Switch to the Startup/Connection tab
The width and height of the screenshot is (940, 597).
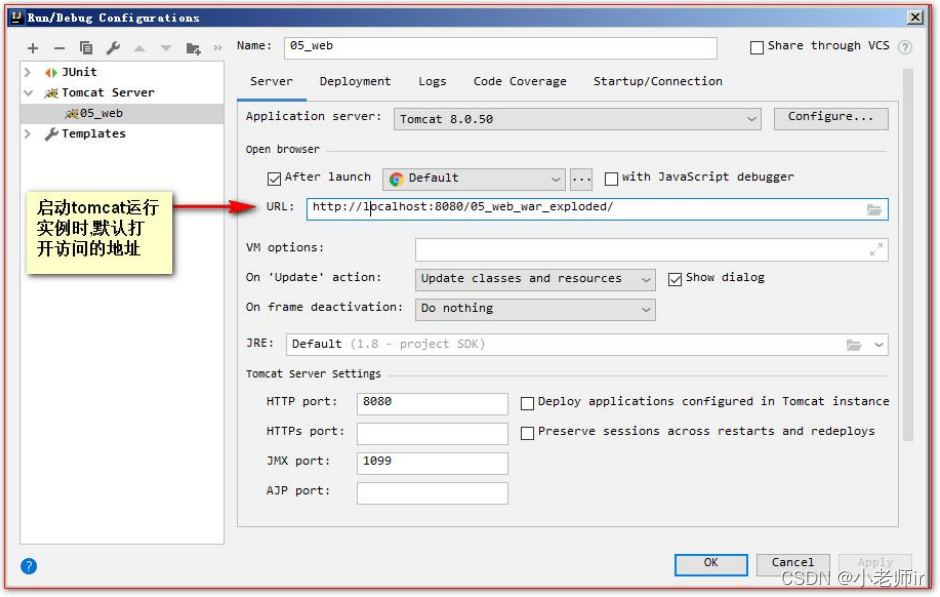click(x=658, y=82)
